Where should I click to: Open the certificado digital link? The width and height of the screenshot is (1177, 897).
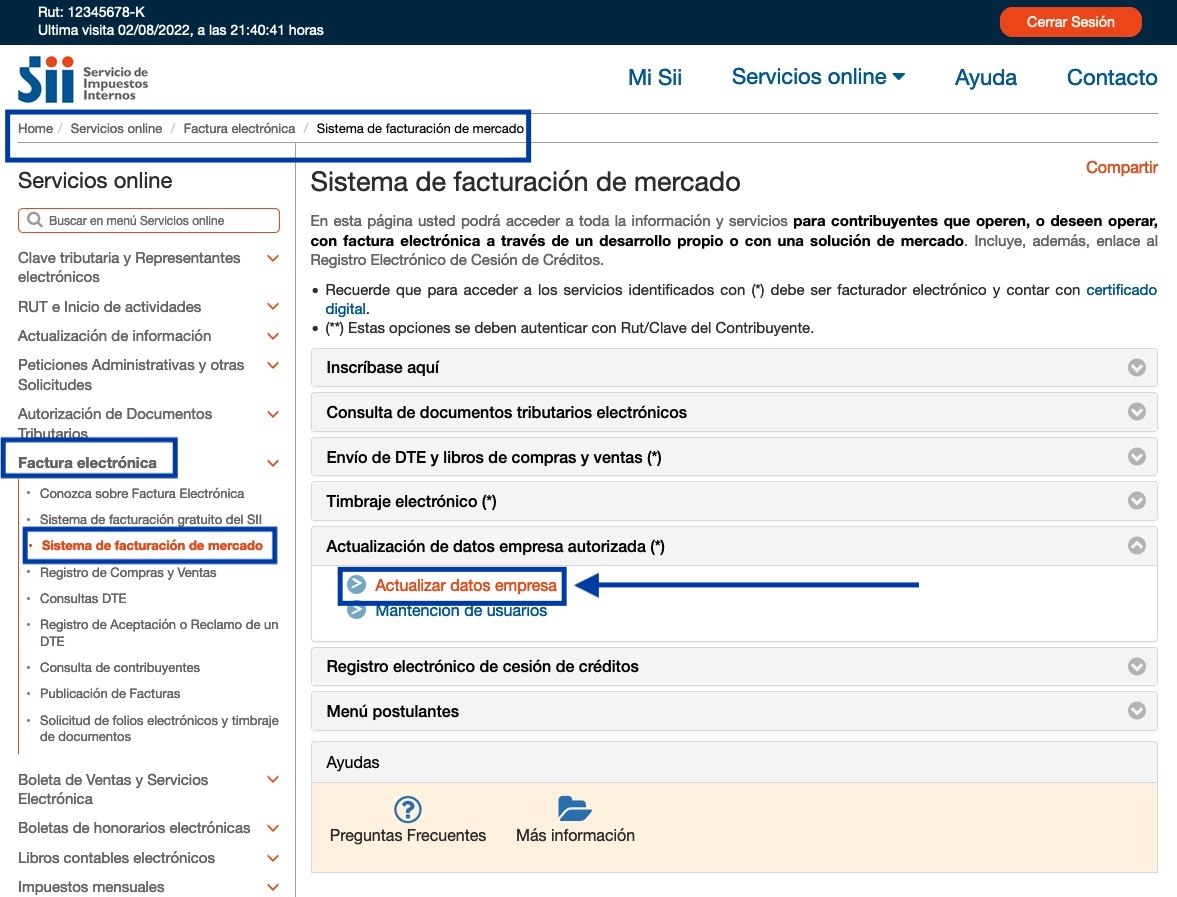pyautogui.click(x=1121, y=290)
